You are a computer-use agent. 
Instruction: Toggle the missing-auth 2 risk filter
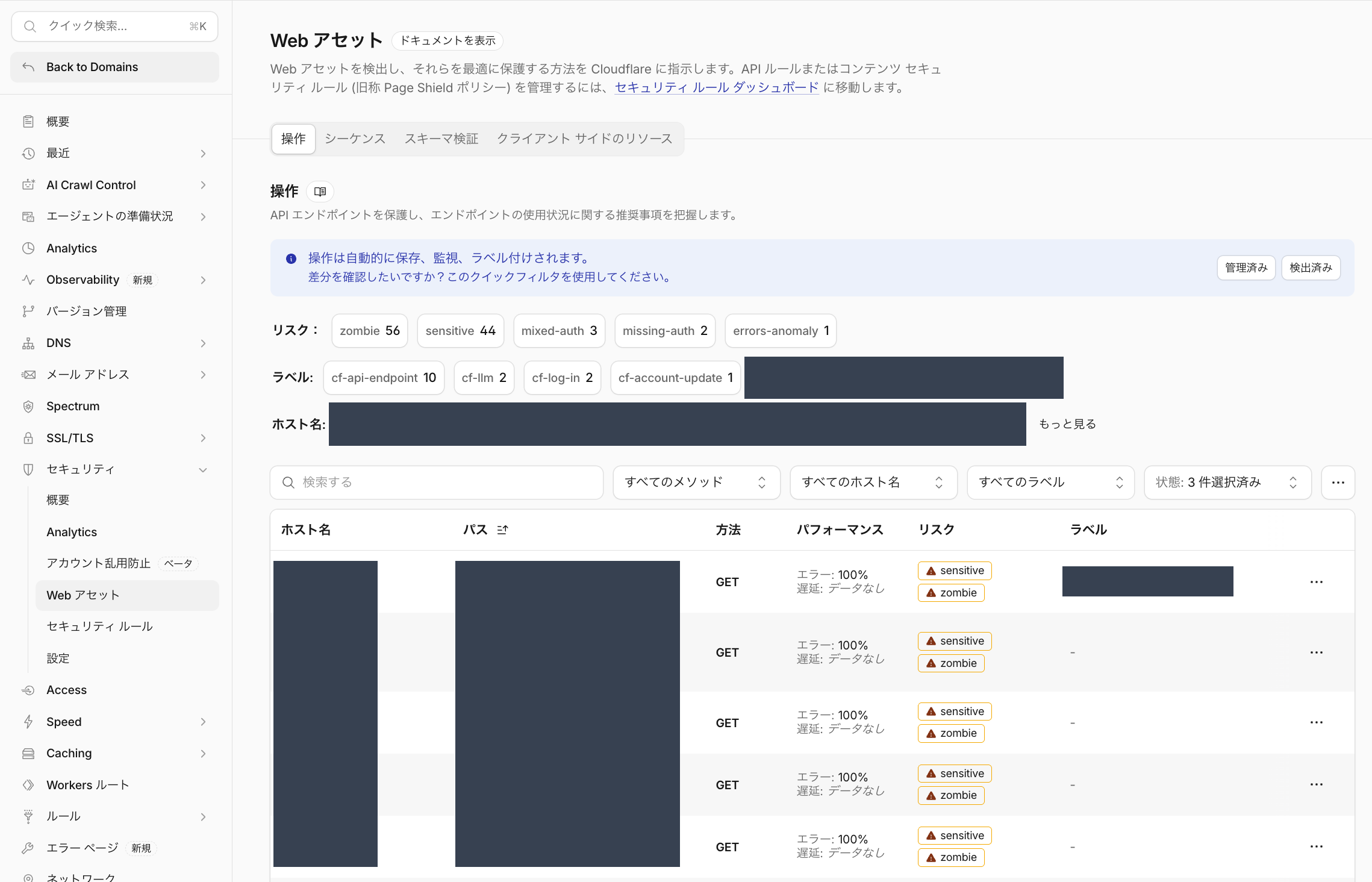(x=665, y=331)
